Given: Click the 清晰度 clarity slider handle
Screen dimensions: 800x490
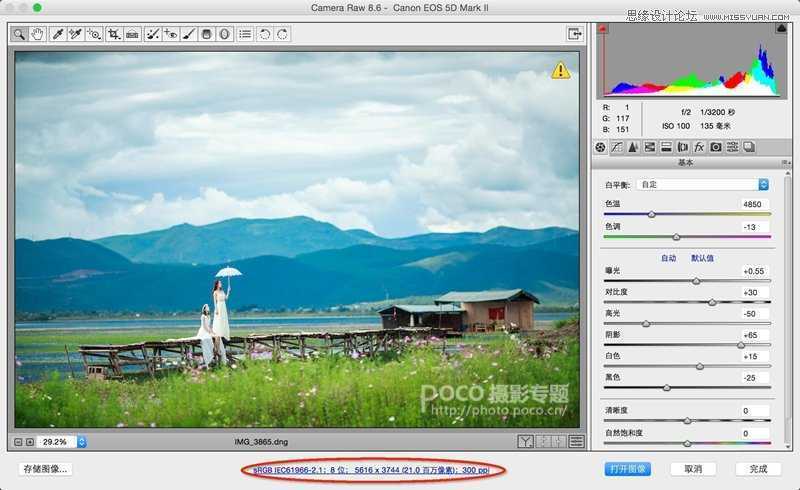Looking at the screenshot, I should click(x=687, y=421).
